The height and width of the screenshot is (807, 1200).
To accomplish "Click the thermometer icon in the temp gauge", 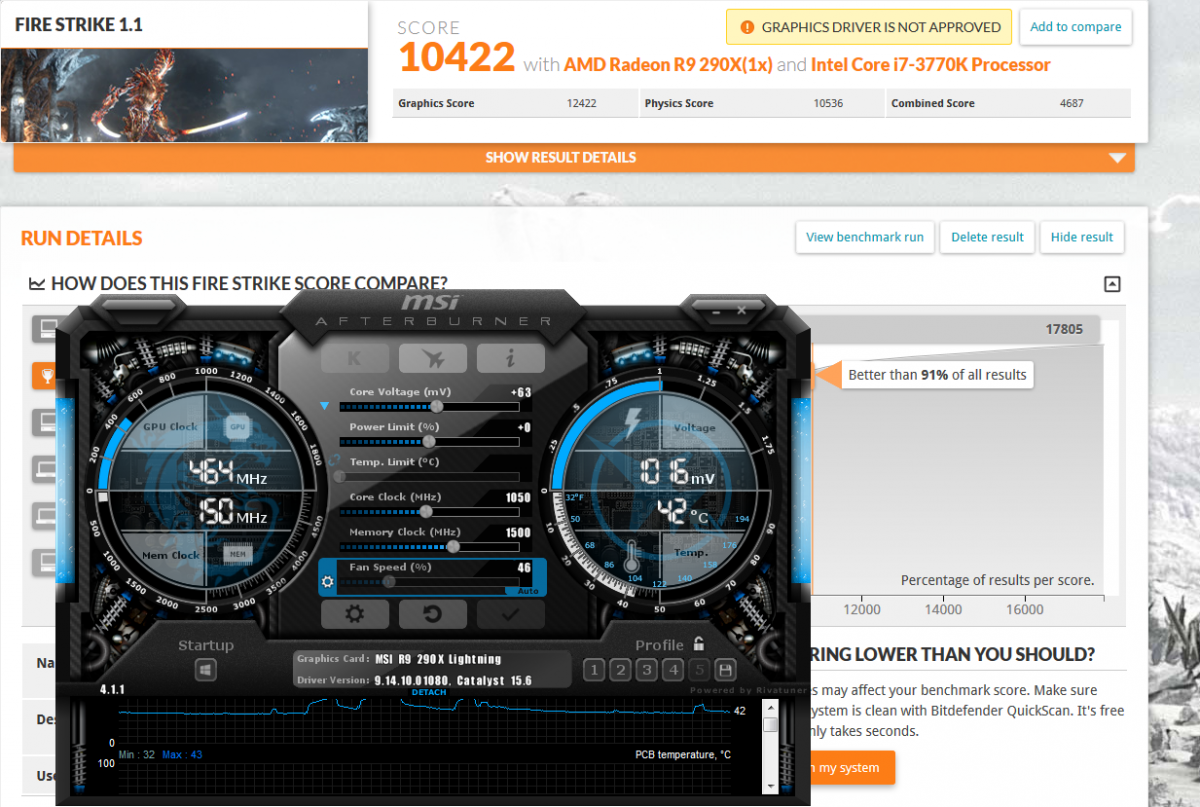I will (x=634, y=555).
